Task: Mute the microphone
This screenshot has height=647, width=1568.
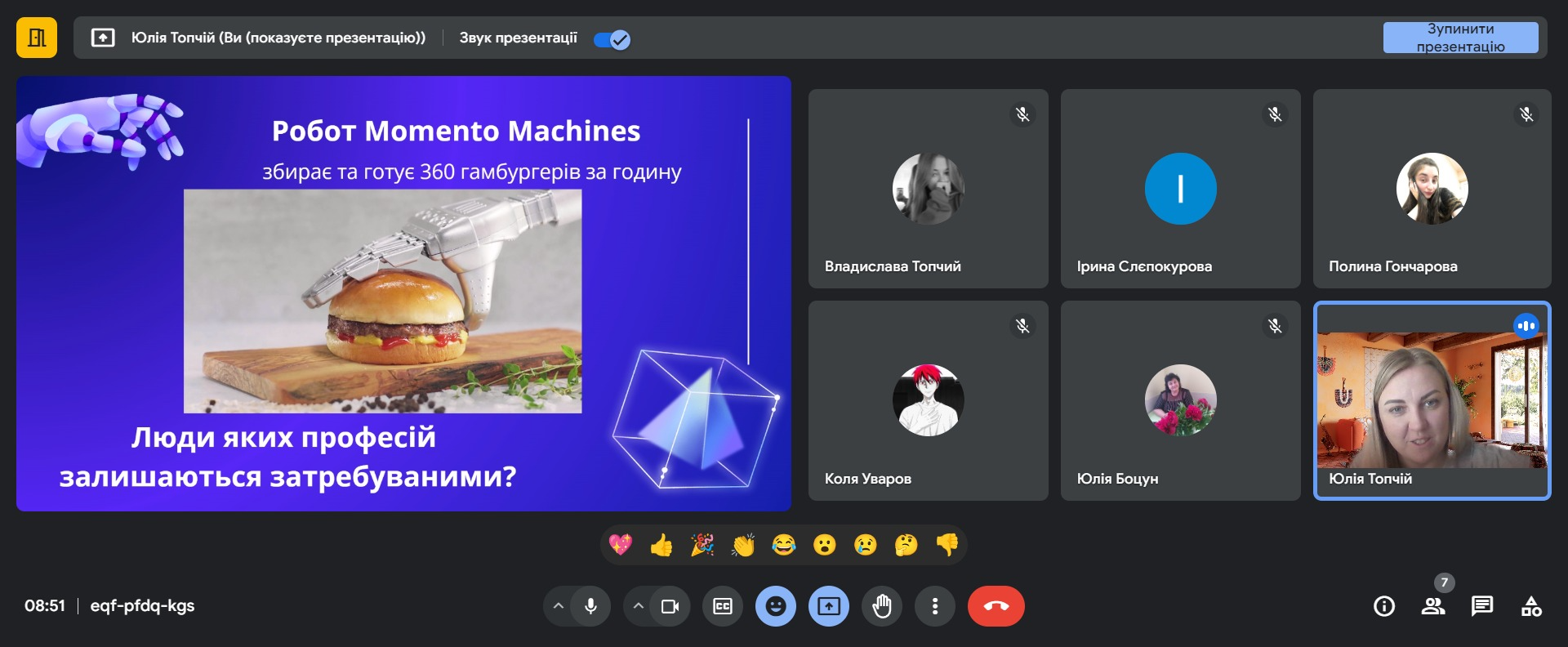Action: point(590,606)
